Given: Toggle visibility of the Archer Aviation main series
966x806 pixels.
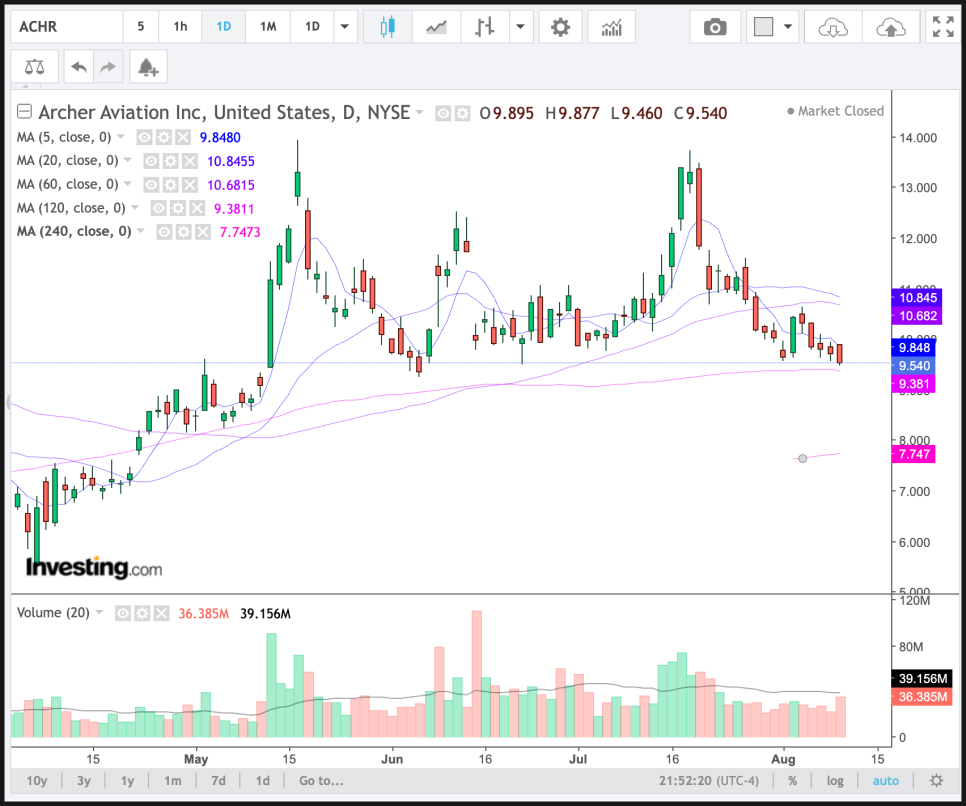Looking at the screenshot, I should 443,113.
